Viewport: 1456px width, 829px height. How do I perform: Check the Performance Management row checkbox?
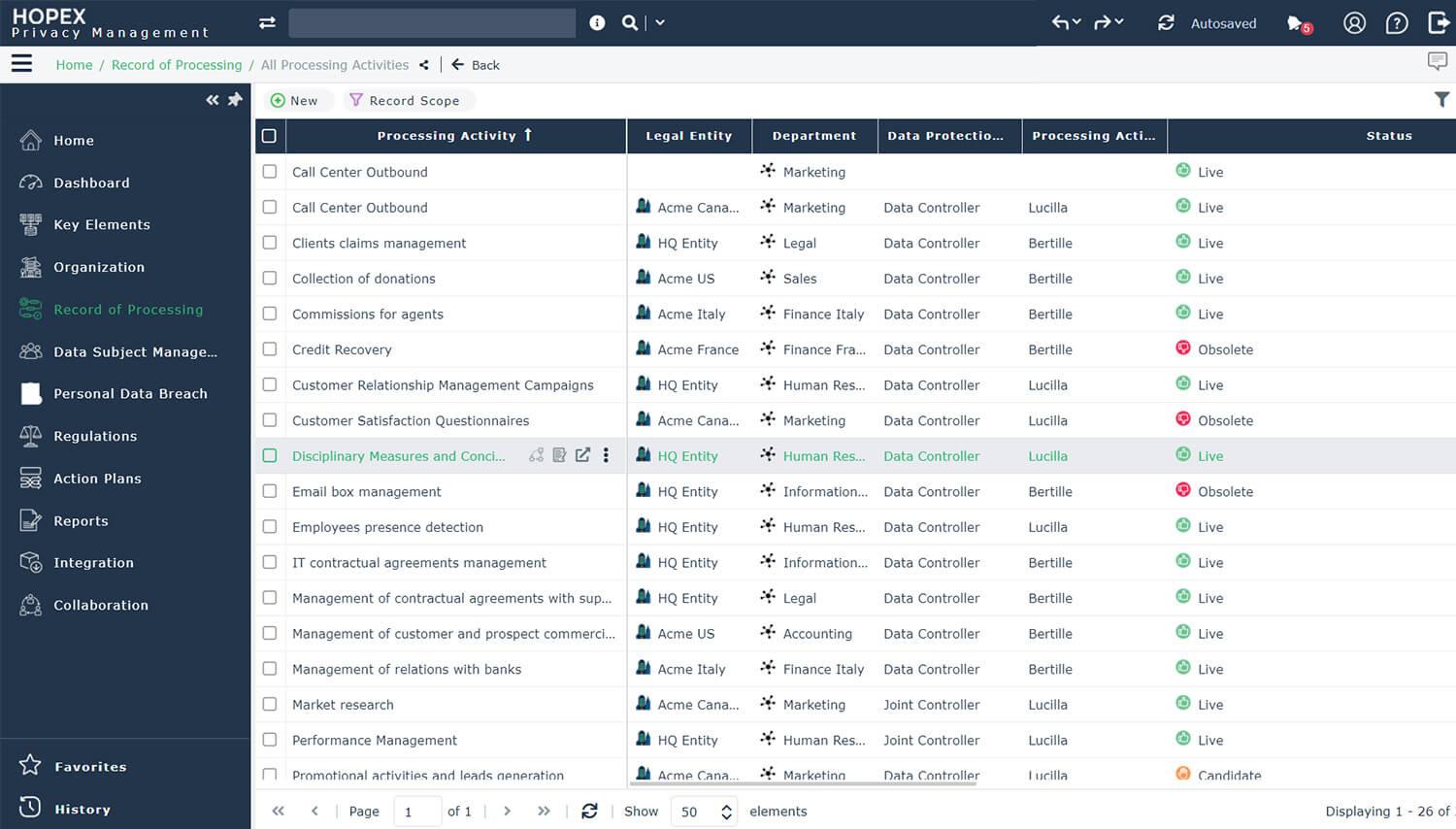(270, 740)
